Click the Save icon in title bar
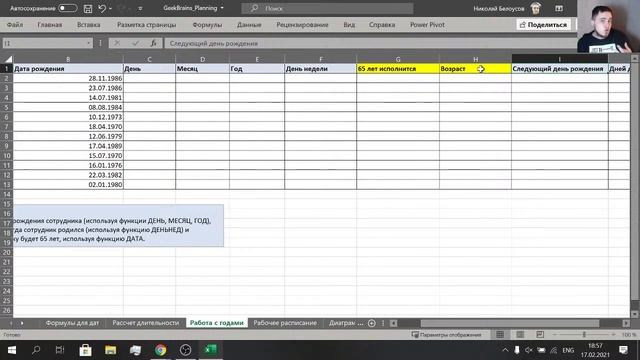The width and height of the screenshot is (640, 360). (x=87, y=8)
